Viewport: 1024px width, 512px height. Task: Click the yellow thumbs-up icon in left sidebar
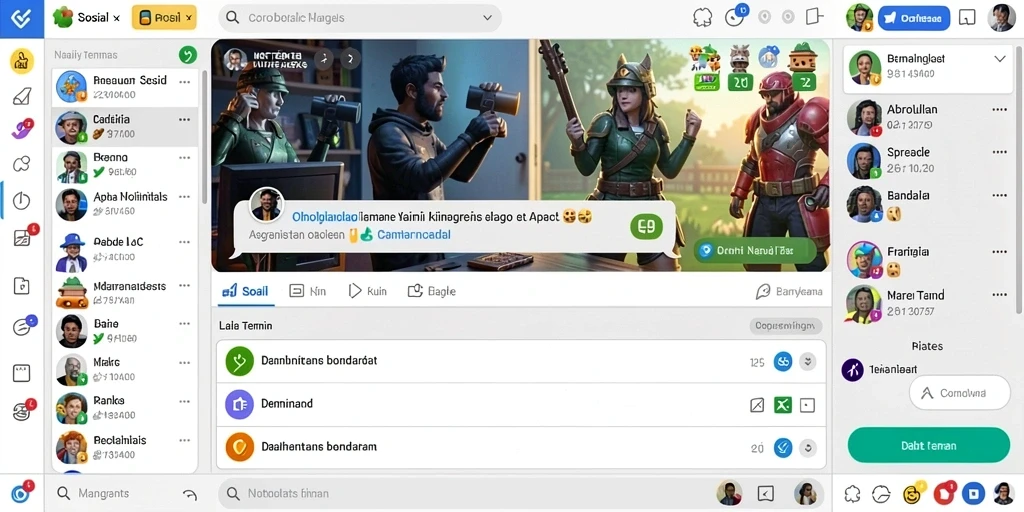coord(22,61)
